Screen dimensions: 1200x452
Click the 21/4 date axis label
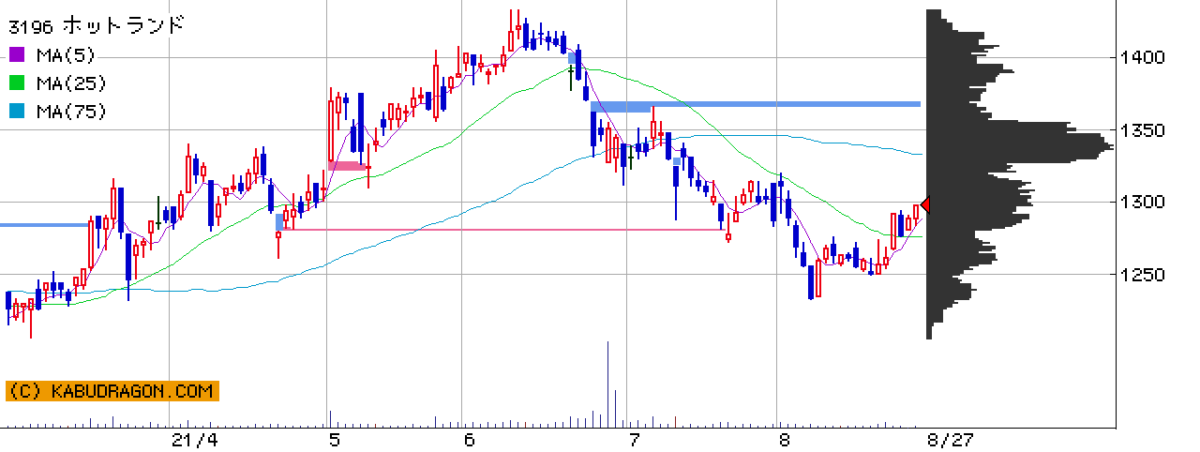[194, 439]
